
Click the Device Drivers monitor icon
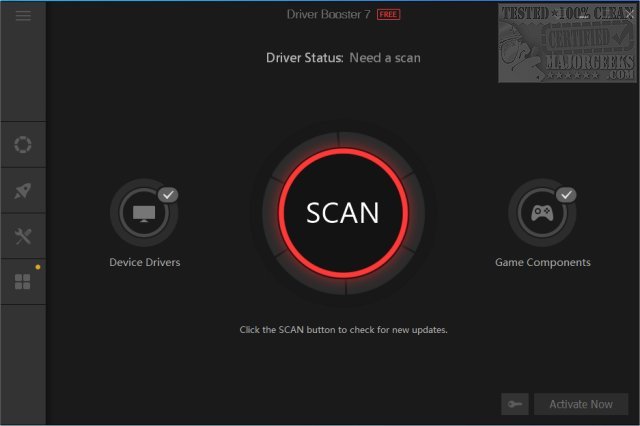pos(143,213)
